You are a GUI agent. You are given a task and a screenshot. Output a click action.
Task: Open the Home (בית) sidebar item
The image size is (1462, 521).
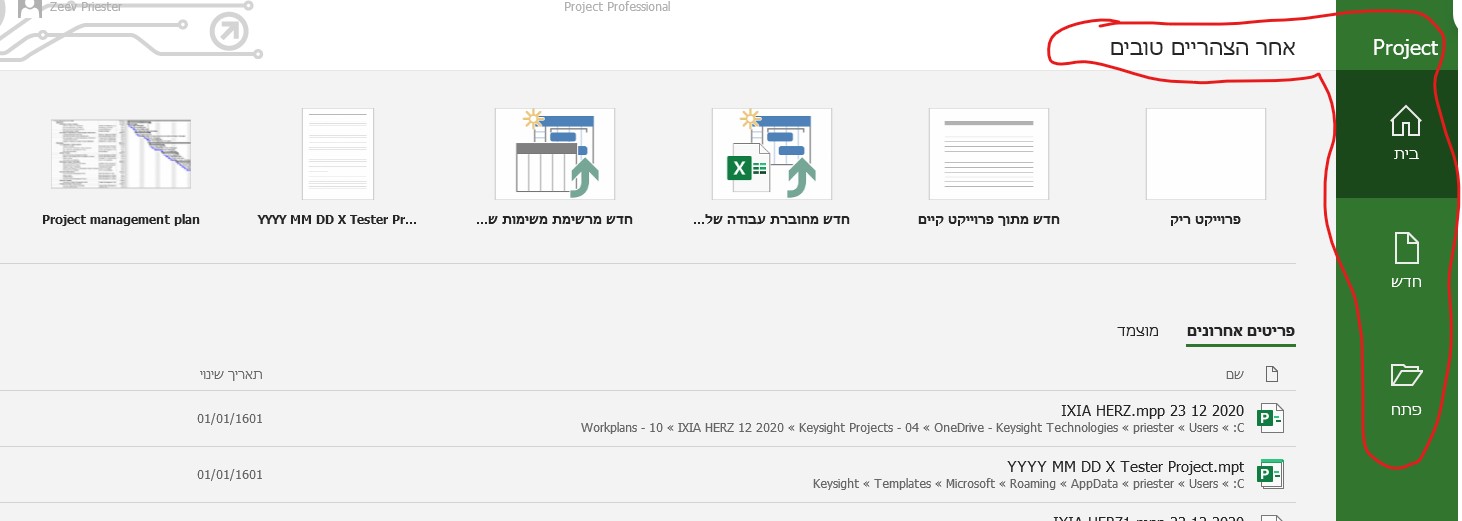[x=1405, y=134]
